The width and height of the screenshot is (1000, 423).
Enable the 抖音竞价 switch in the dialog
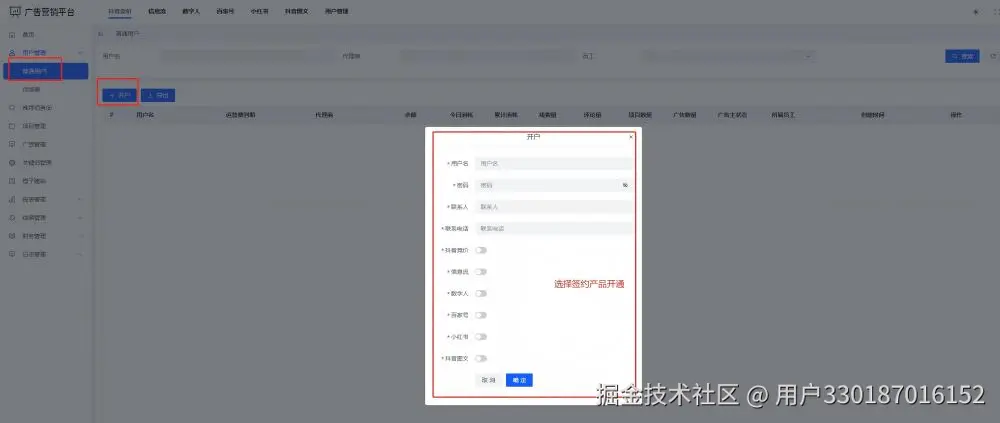point(481,250)
